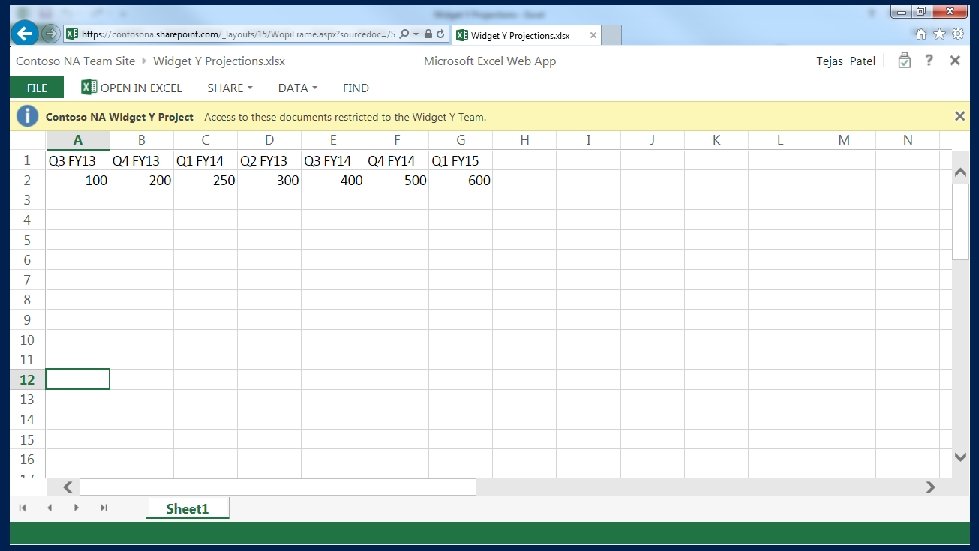Click the horizontal scrollbar right arrow
Image resolution: width=979 pixels, height=551 pixels.
coord(930,487)
